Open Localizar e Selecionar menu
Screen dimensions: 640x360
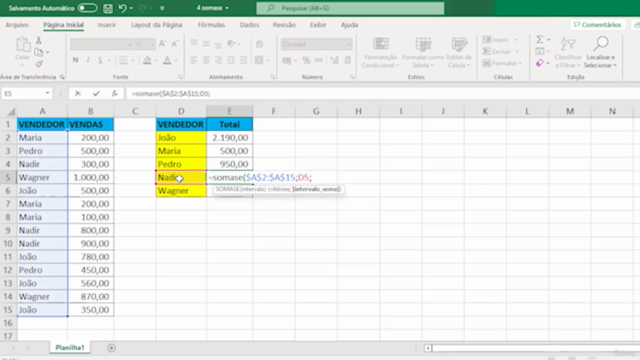point(600,52)
